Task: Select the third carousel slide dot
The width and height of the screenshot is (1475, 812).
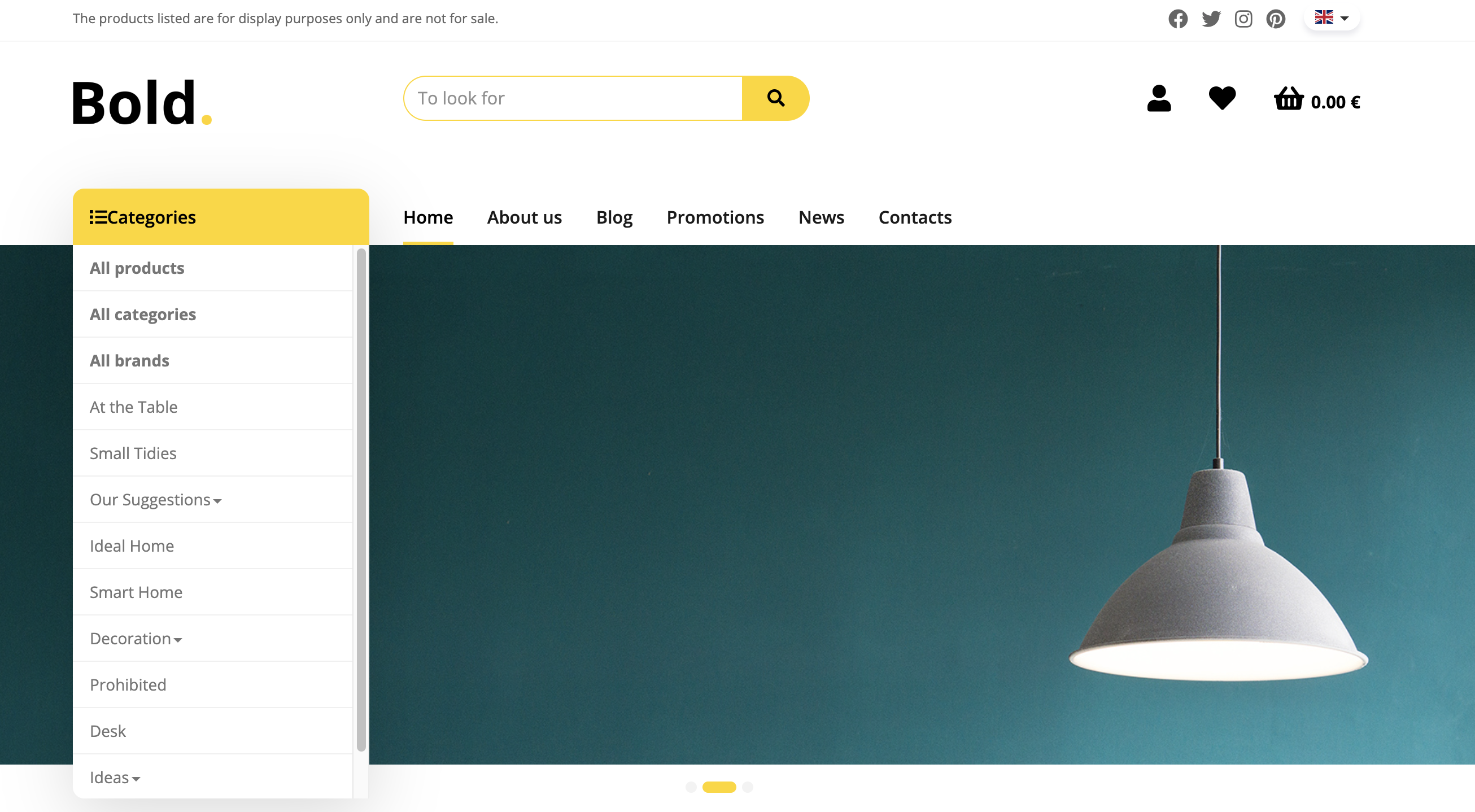Action: click(x=747, y=787)
